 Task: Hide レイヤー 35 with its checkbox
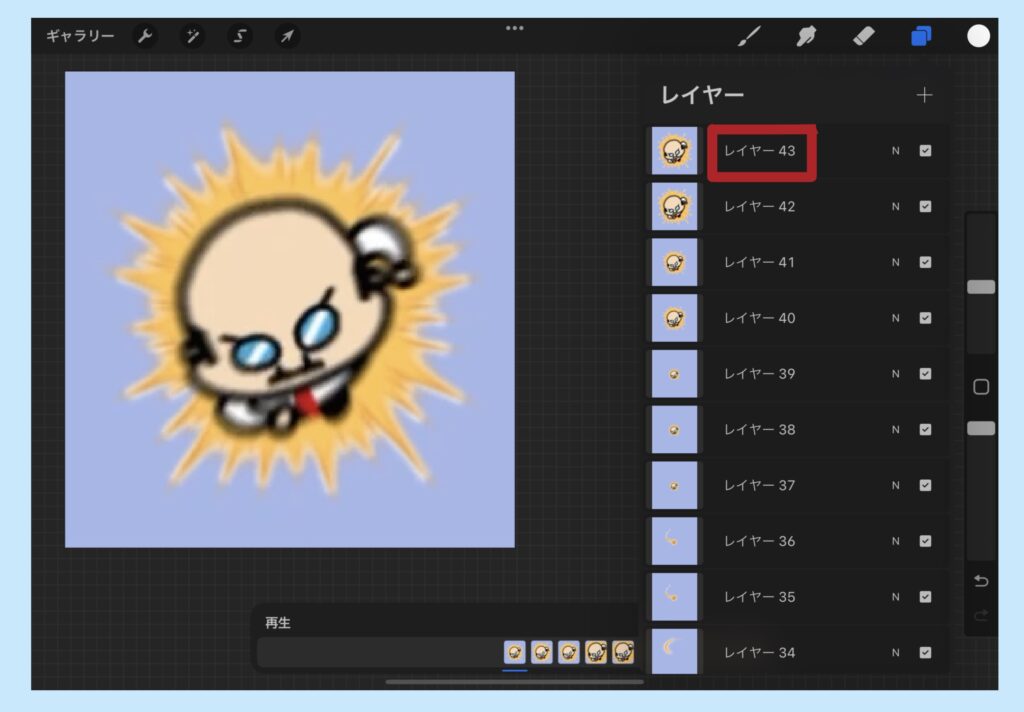pos(925,596)
